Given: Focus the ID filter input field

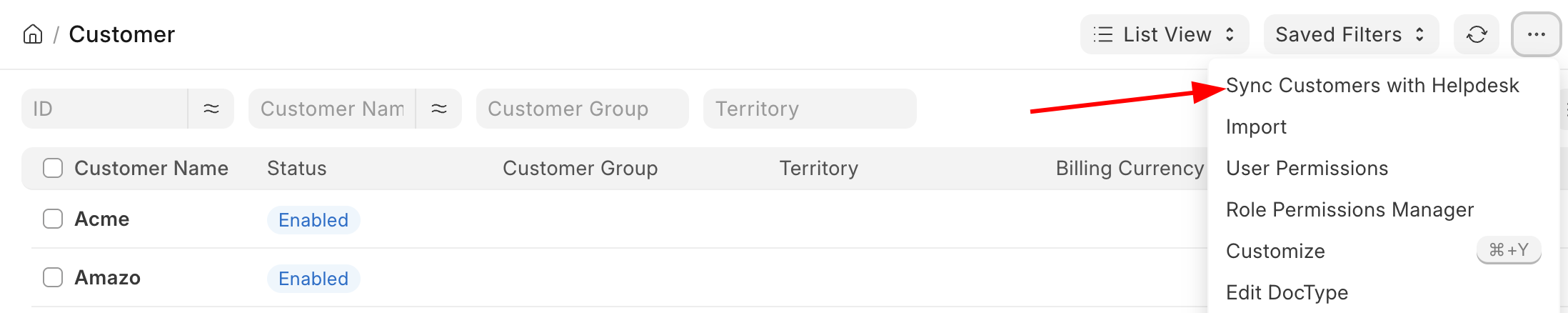Looking at the screenshot, I should pos(105,109).
